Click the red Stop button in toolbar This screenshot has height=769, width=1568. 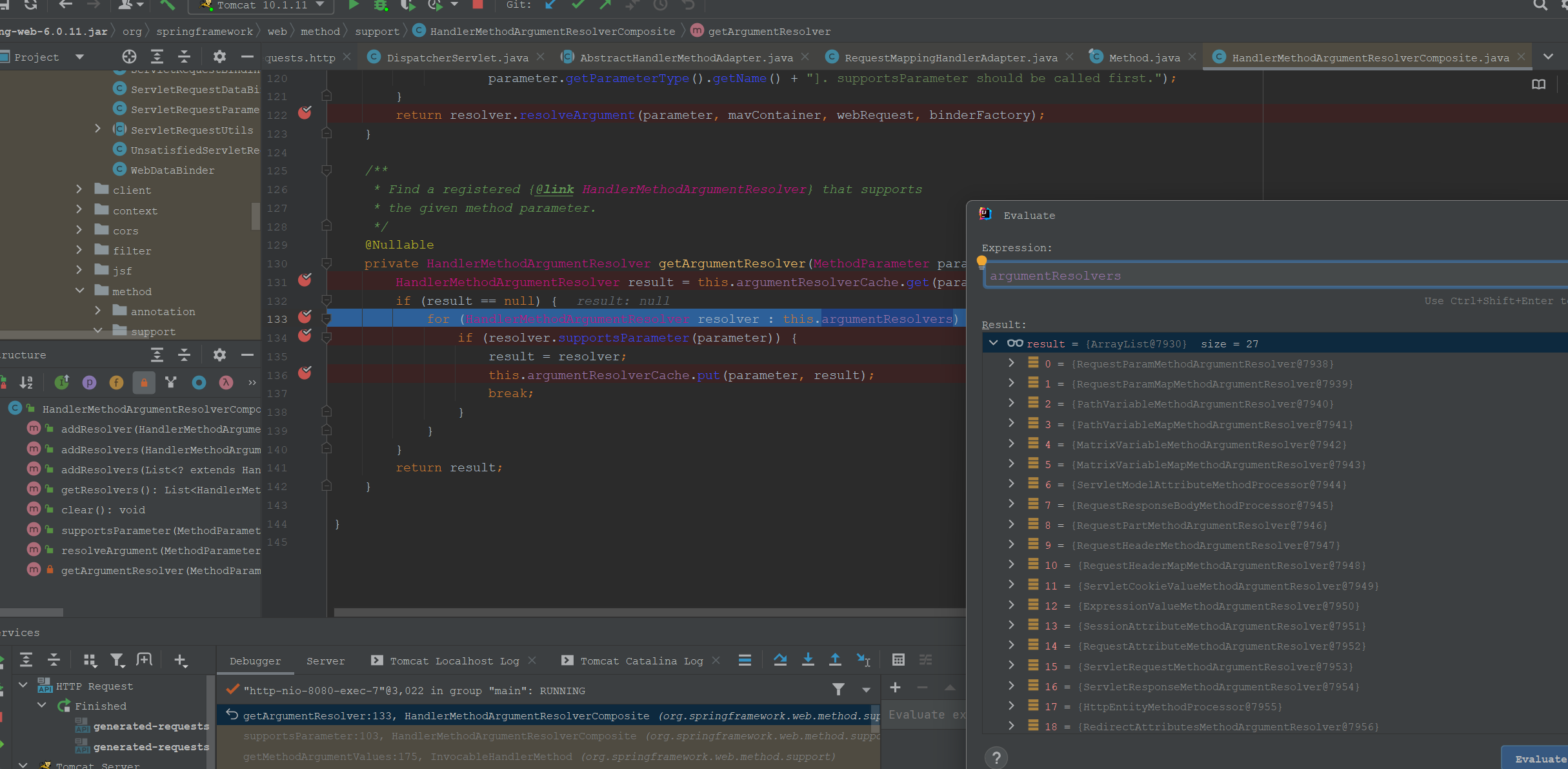[x=477, y=5]
